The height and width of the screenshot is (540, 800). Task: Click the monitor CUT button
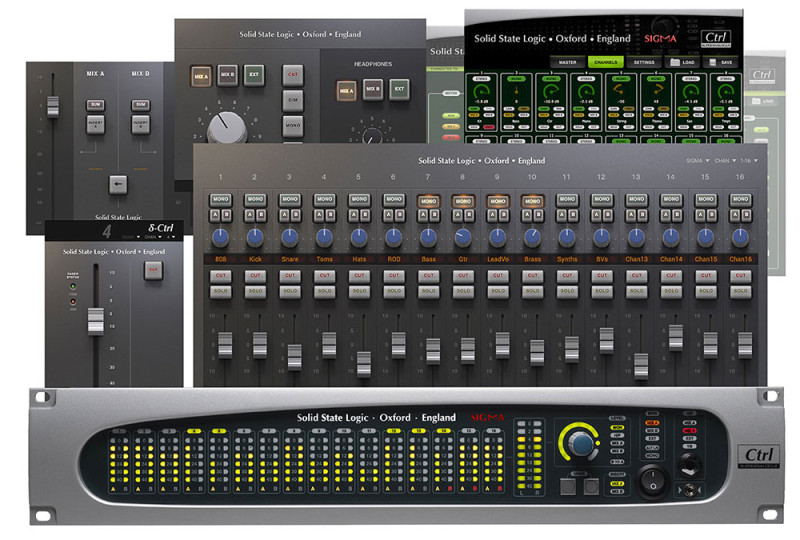(x=293, y=75)
